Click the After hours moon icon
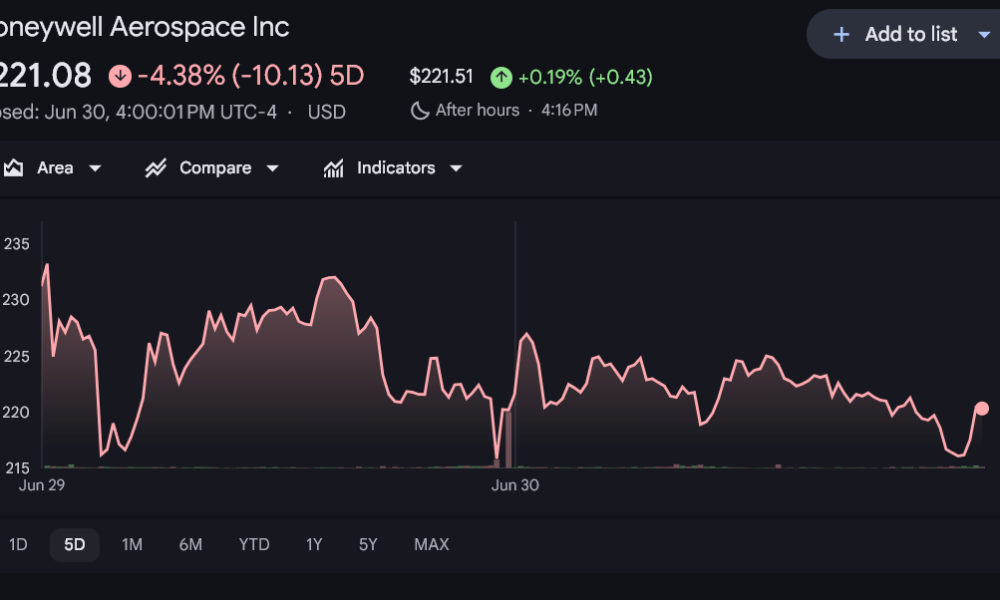 point(419,110)
